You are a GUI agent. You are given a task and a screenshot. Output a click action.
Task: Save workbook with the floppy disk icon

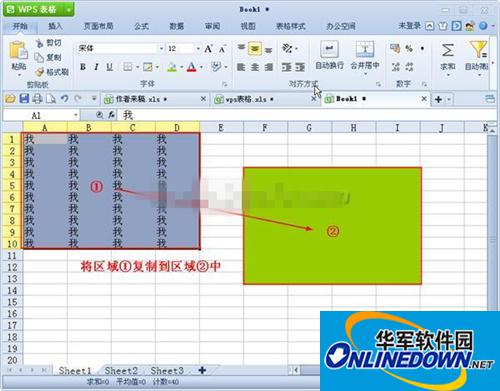pos(24,99)
